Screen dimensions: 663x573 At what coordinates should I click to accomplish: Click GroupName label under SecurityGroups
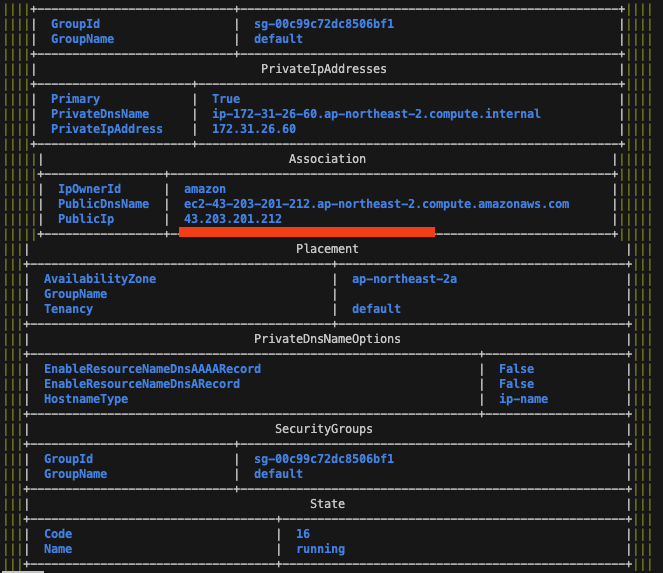(x=75, y=474)
